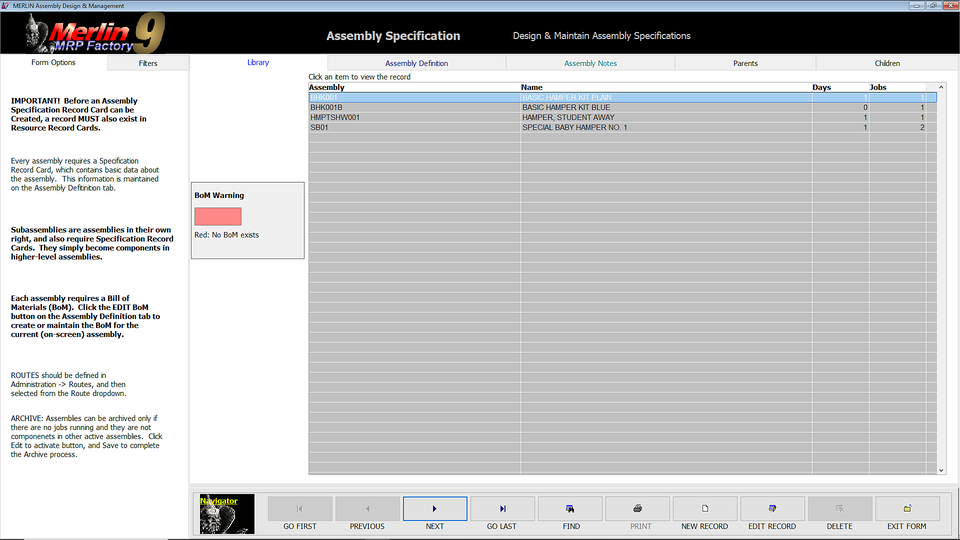Click the Previous record arrow icon
The image size is (960, 540).
tap(367, 509)
